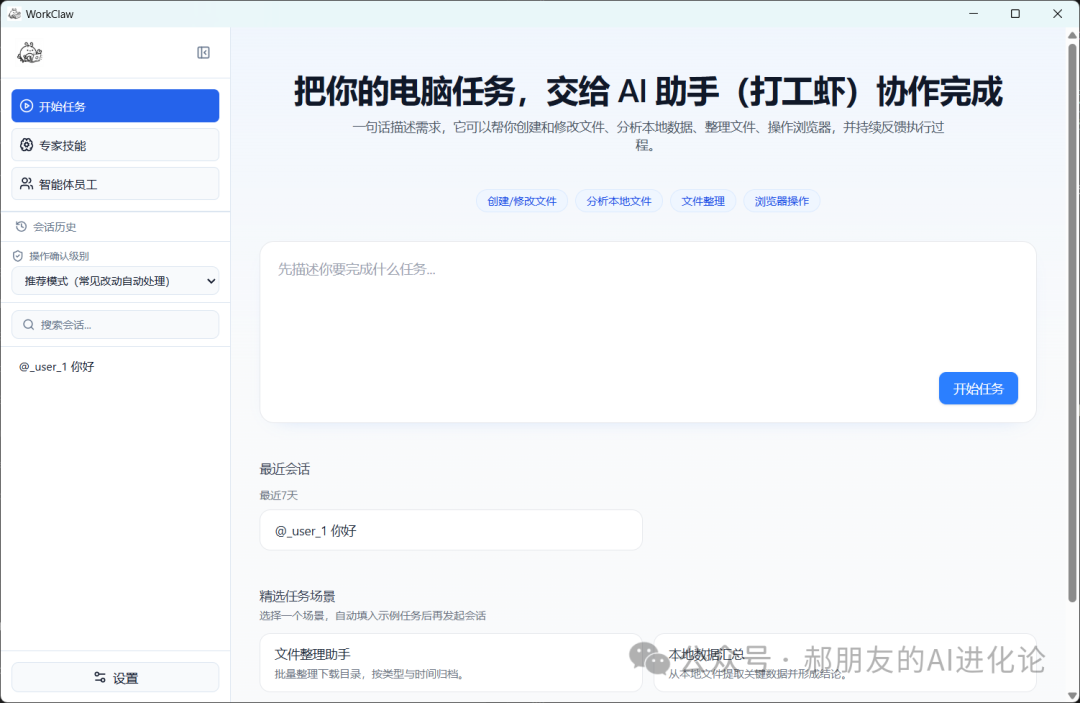Click the shield icon next to 操作确认级别
The image size is (1080, 703).
click(18, 256)
